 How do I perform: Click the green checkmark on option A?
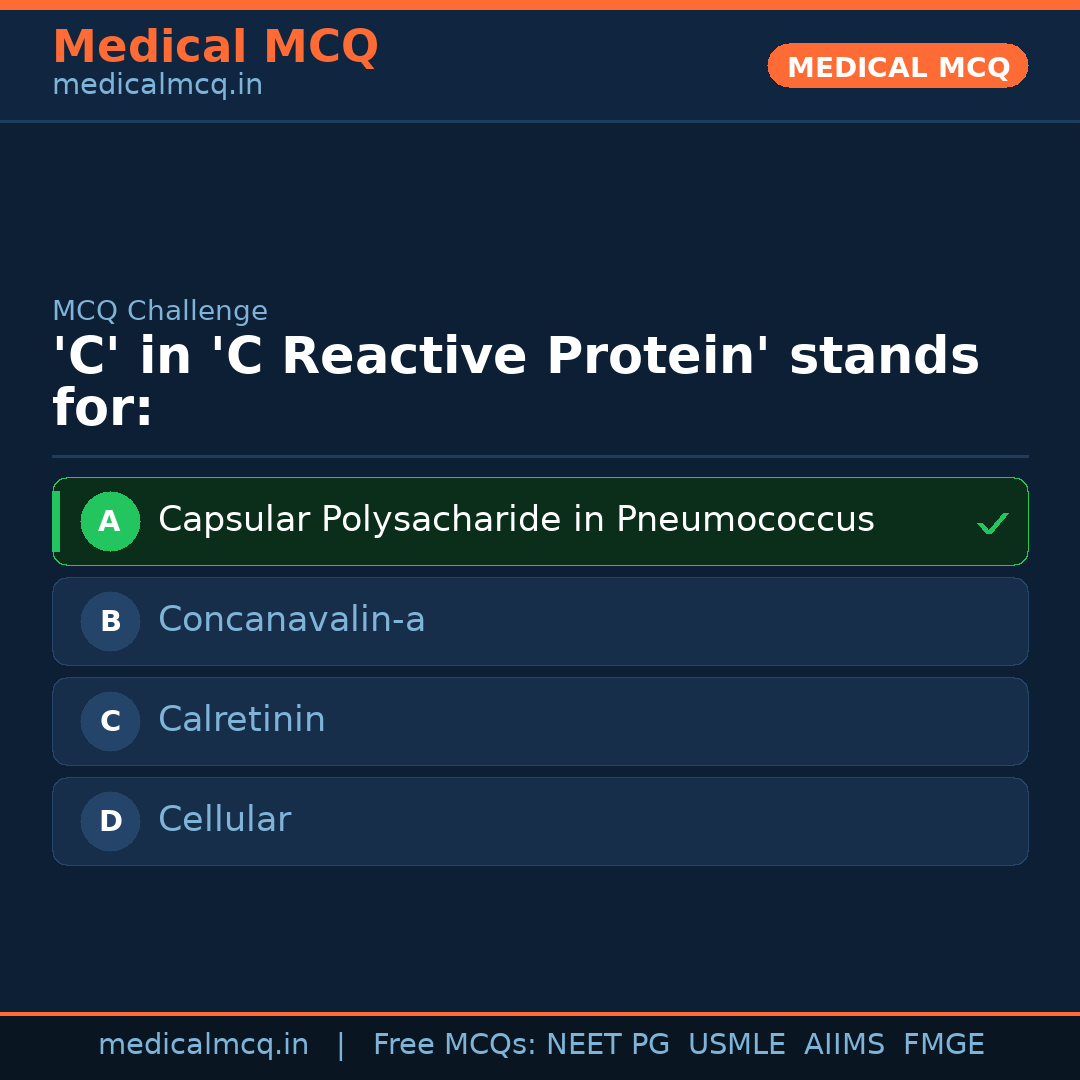[x=993, y=521]
